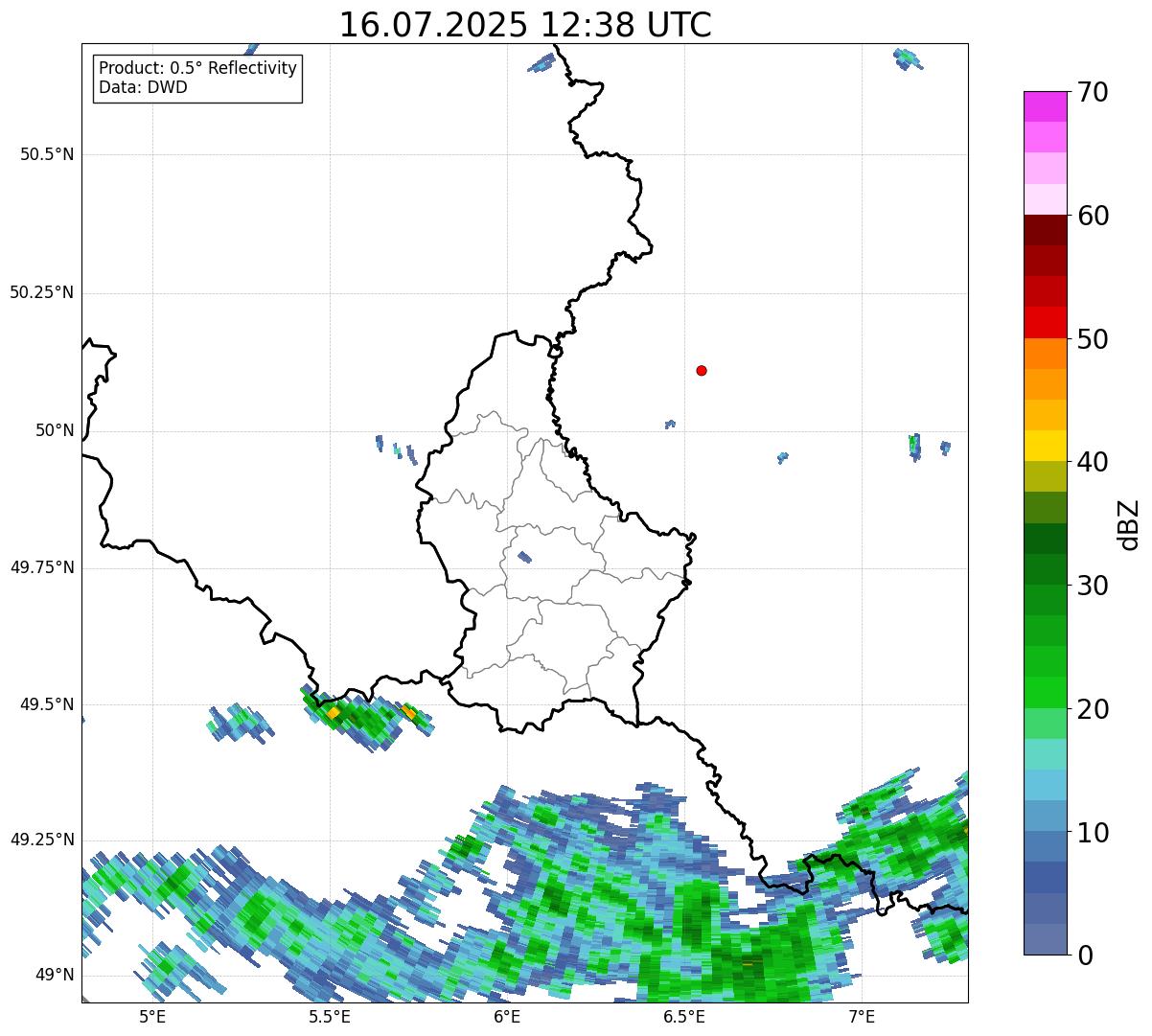Click the title "16.07.2025 12:38 UTC"
The image size is (1152, 1036).
click(525, 25)
